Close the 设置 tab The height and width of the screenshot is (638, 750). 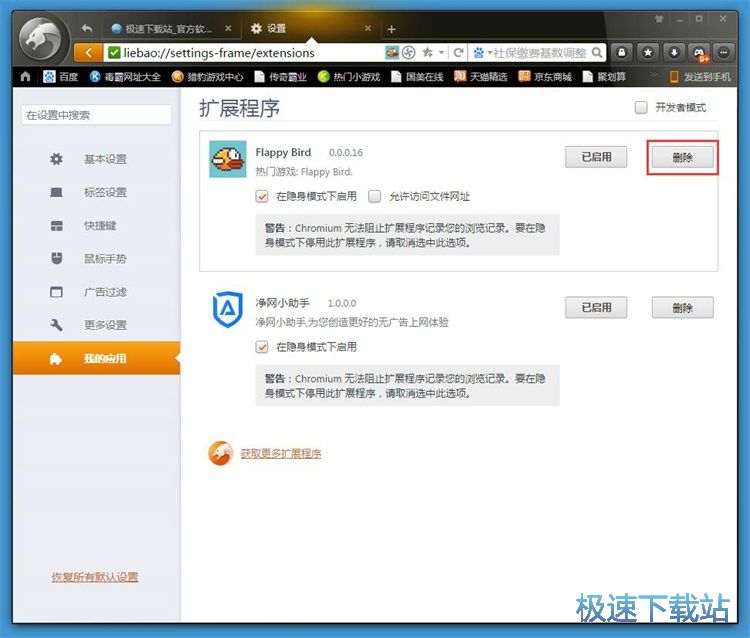(x=368, y=28)
